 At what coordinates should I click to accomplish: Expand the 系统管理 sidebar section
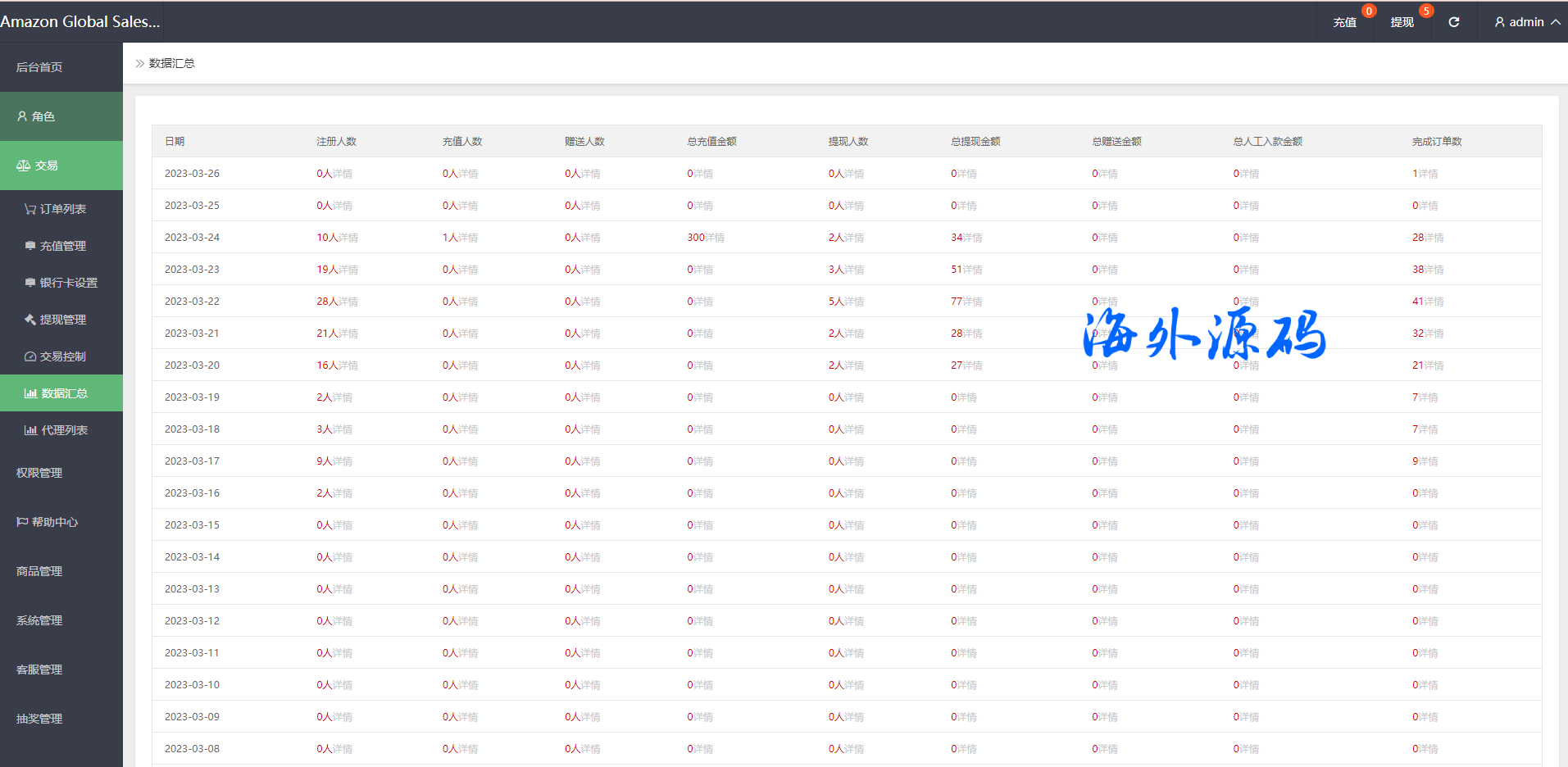click(x=39, y=620)
